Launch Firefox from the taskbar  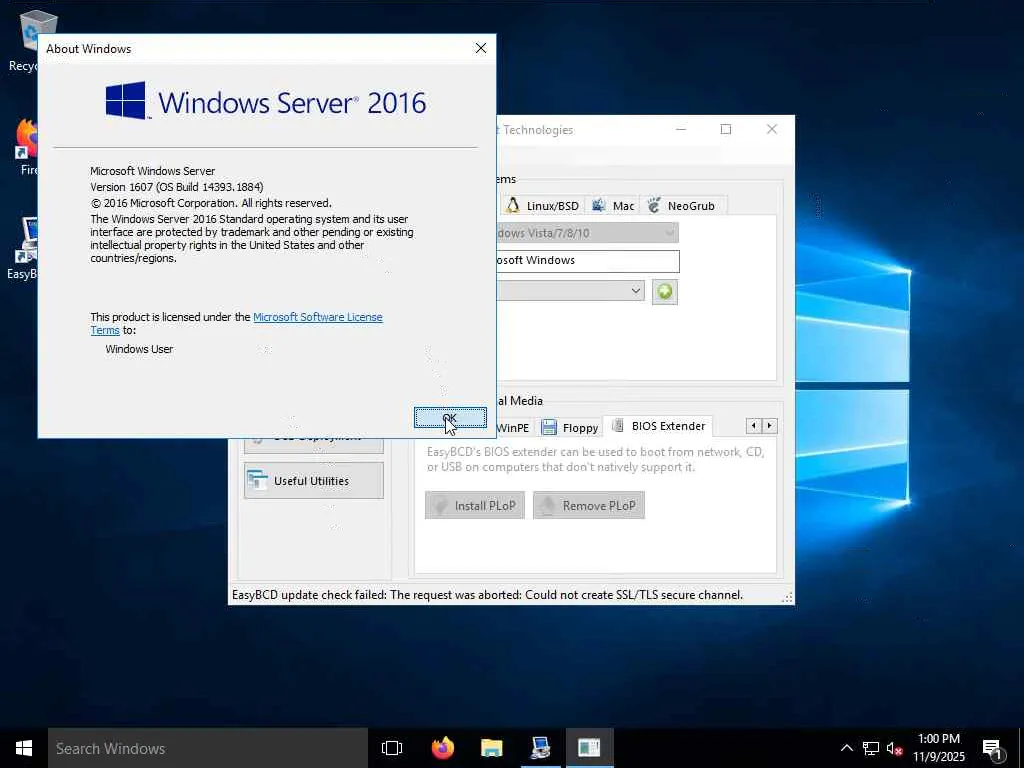[x=443, y=748]
